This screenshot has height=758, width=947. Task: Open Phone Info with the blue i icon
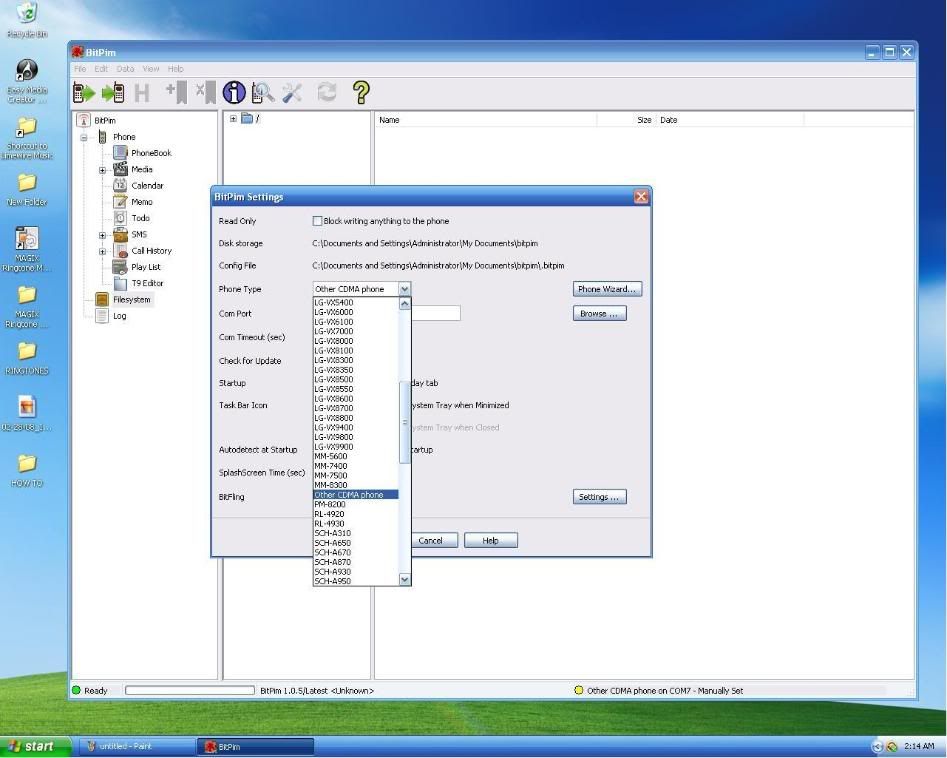click(234, 92)
